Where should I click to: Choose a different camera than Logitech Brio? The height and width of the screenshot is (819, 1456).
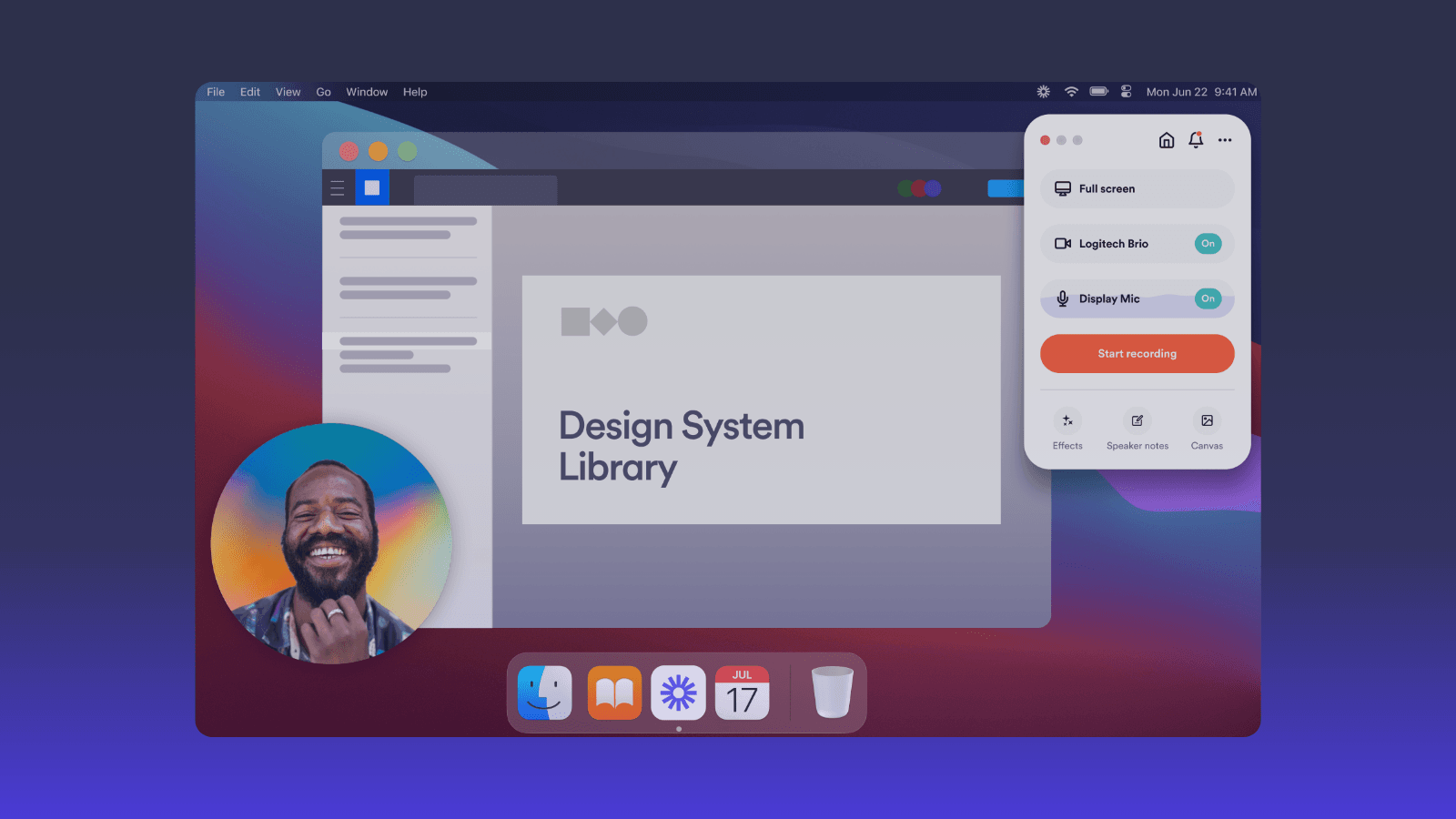tap(1113, 244)
